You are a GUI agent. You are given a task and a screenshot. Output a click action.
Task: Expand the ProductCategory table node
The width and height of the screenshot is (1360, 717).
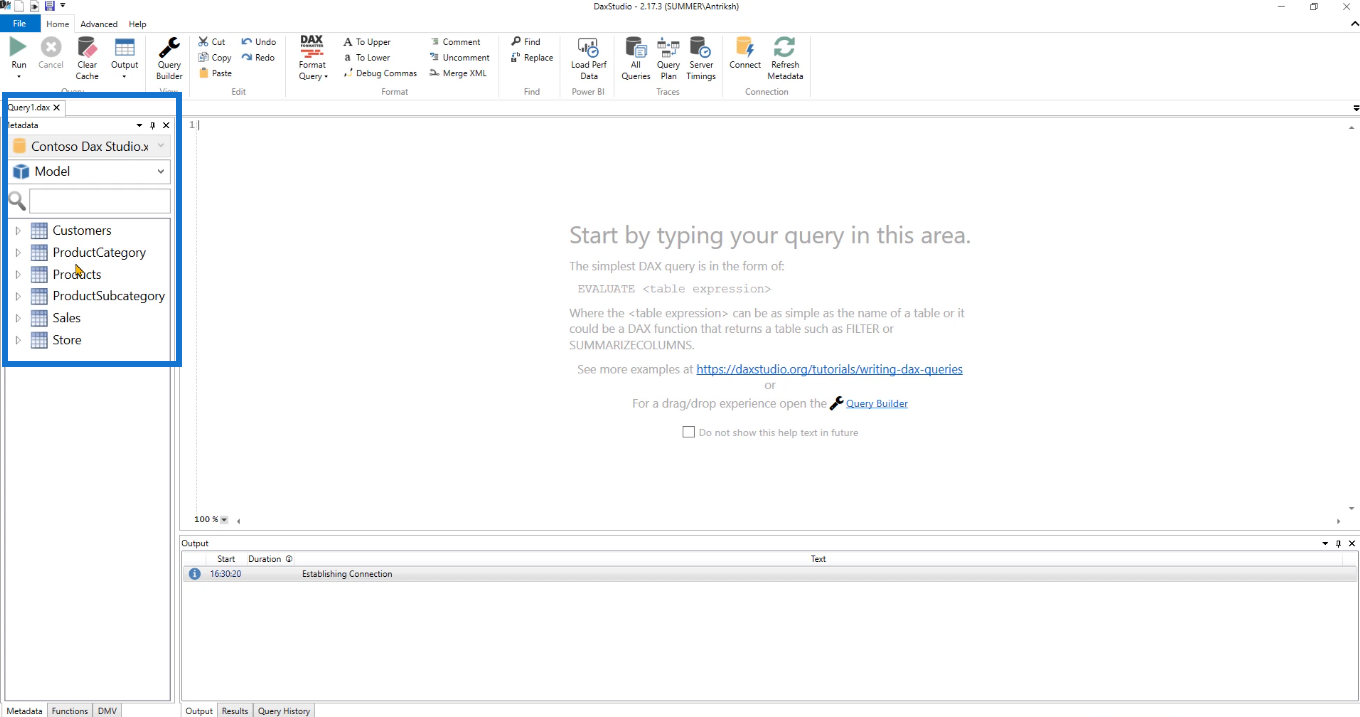click(18, 252)
